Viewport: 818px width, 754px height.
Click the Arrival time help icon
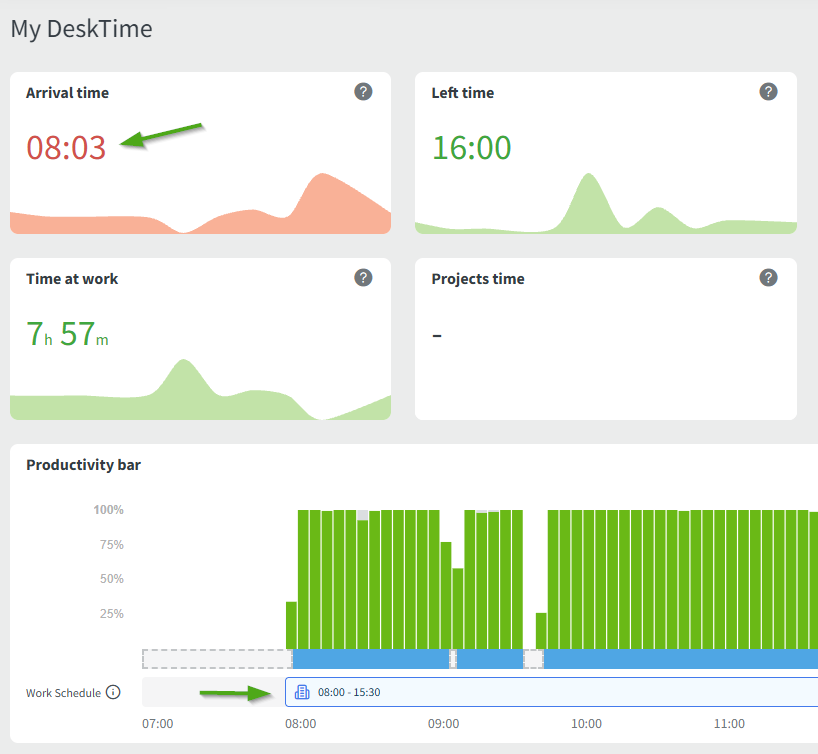click(x=363, y=92)
